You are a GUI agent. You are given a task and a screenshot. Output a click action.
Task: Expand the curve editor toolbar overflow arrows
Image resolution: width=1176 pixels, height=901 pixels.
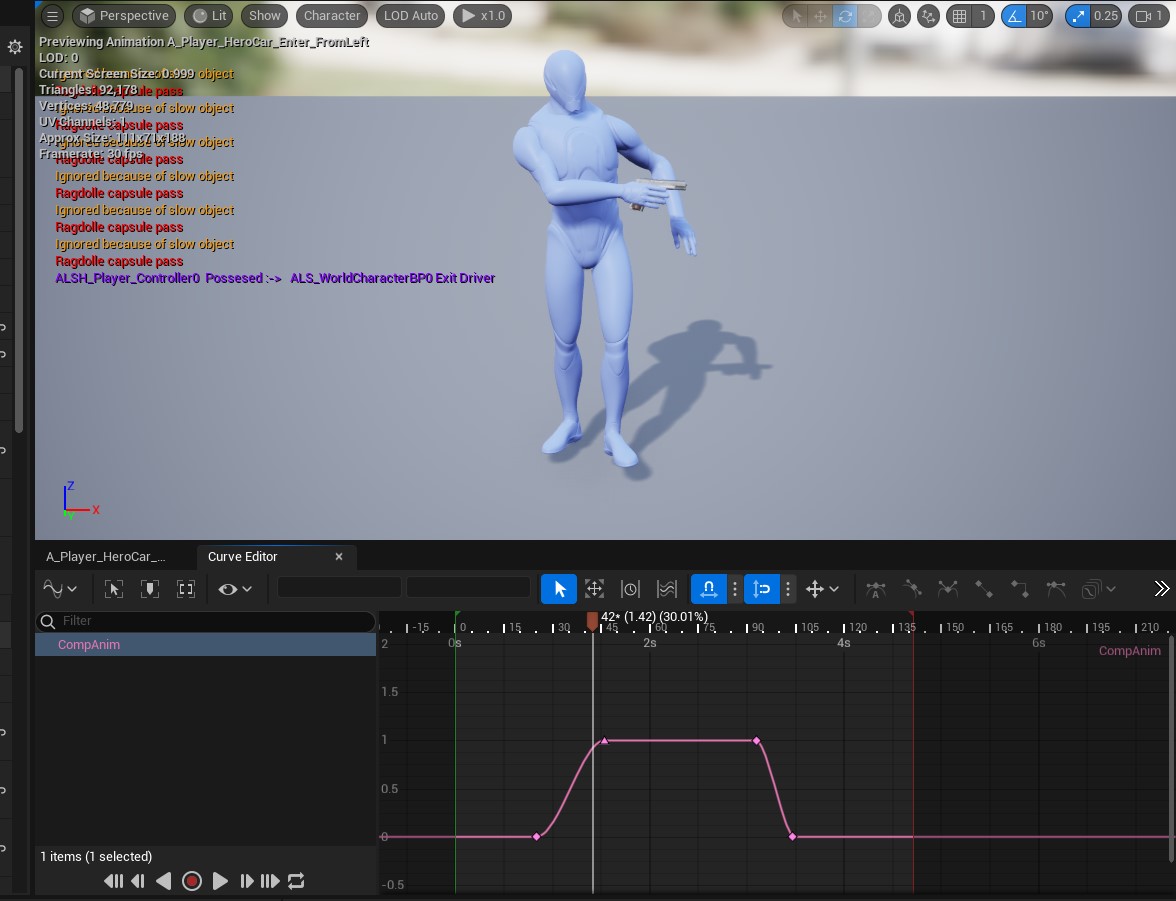tap(1161, 589)
